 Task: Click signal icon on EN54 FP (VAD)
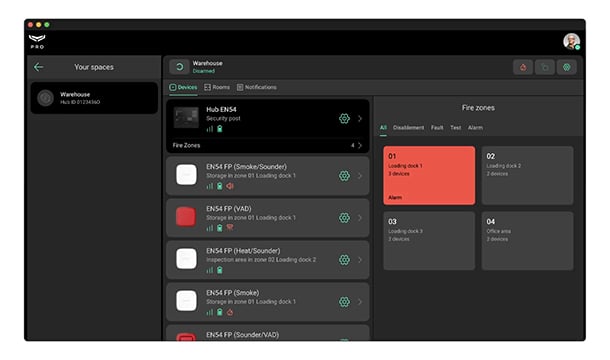click(210, 228)
